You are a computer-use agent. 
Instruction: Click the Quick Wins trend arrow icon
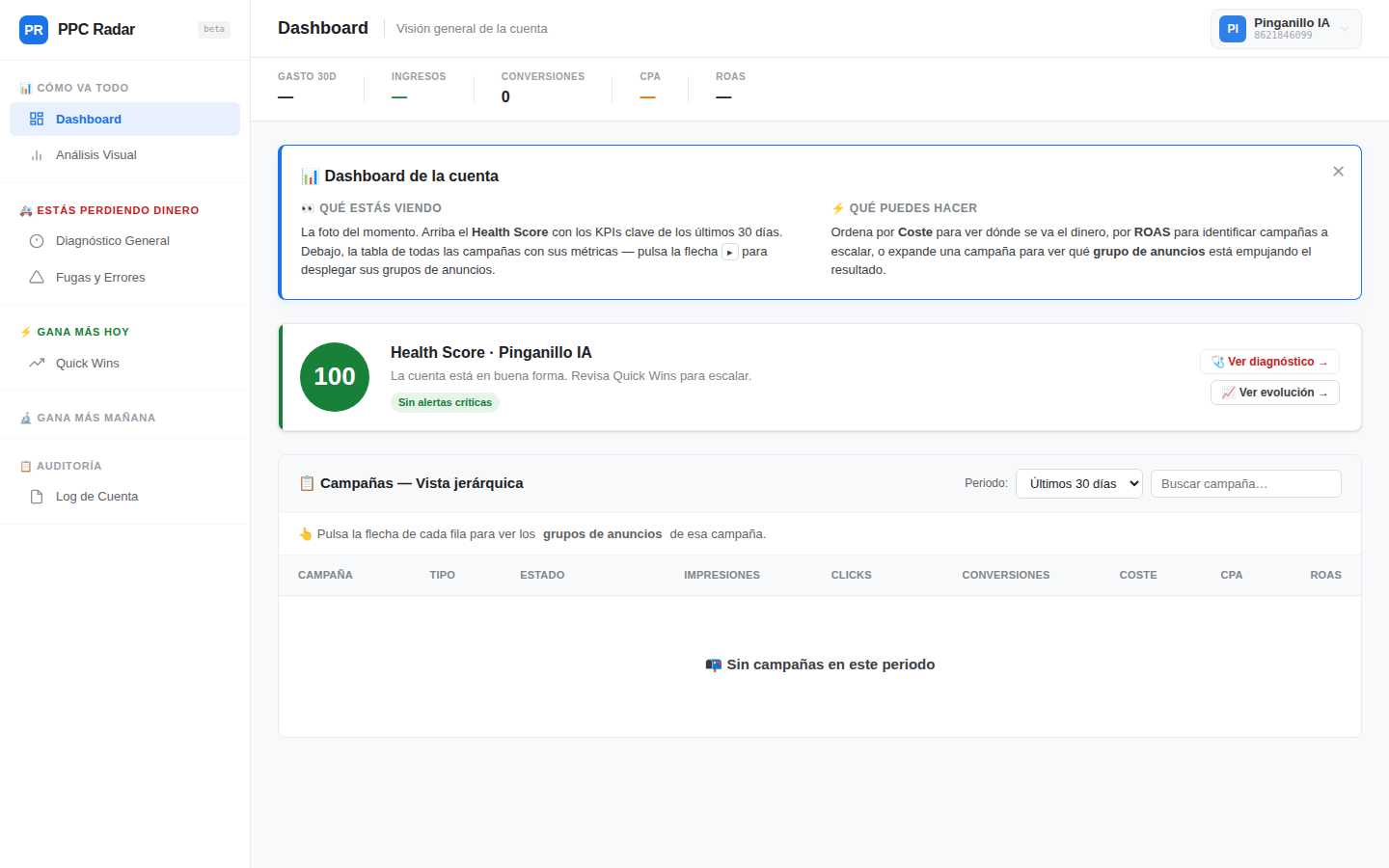[37, 363]
